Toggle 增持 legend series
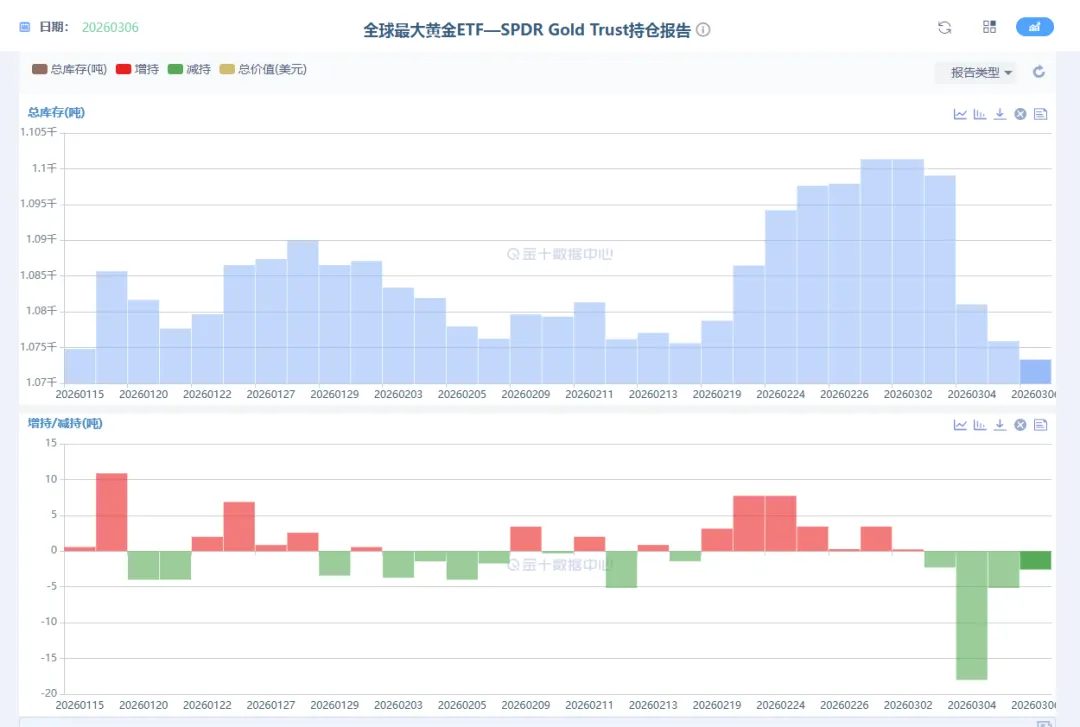Image resolution: width=1080 pixels, height=727 pixels. (x=138, y=69)
